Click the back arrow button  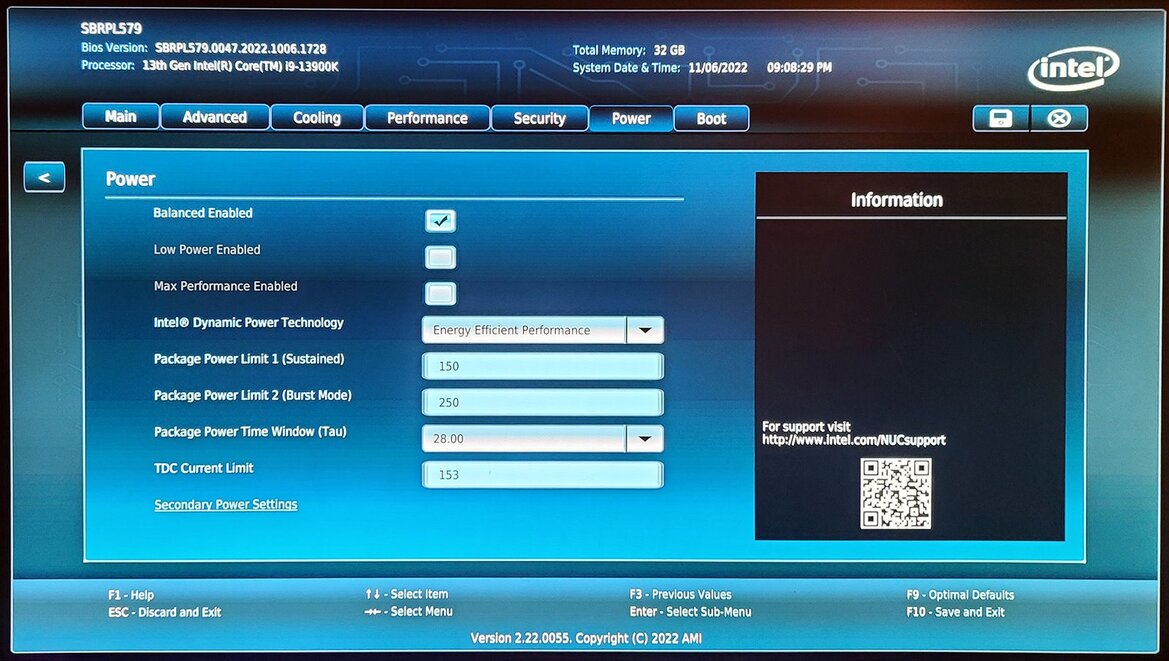pos(44,177)
